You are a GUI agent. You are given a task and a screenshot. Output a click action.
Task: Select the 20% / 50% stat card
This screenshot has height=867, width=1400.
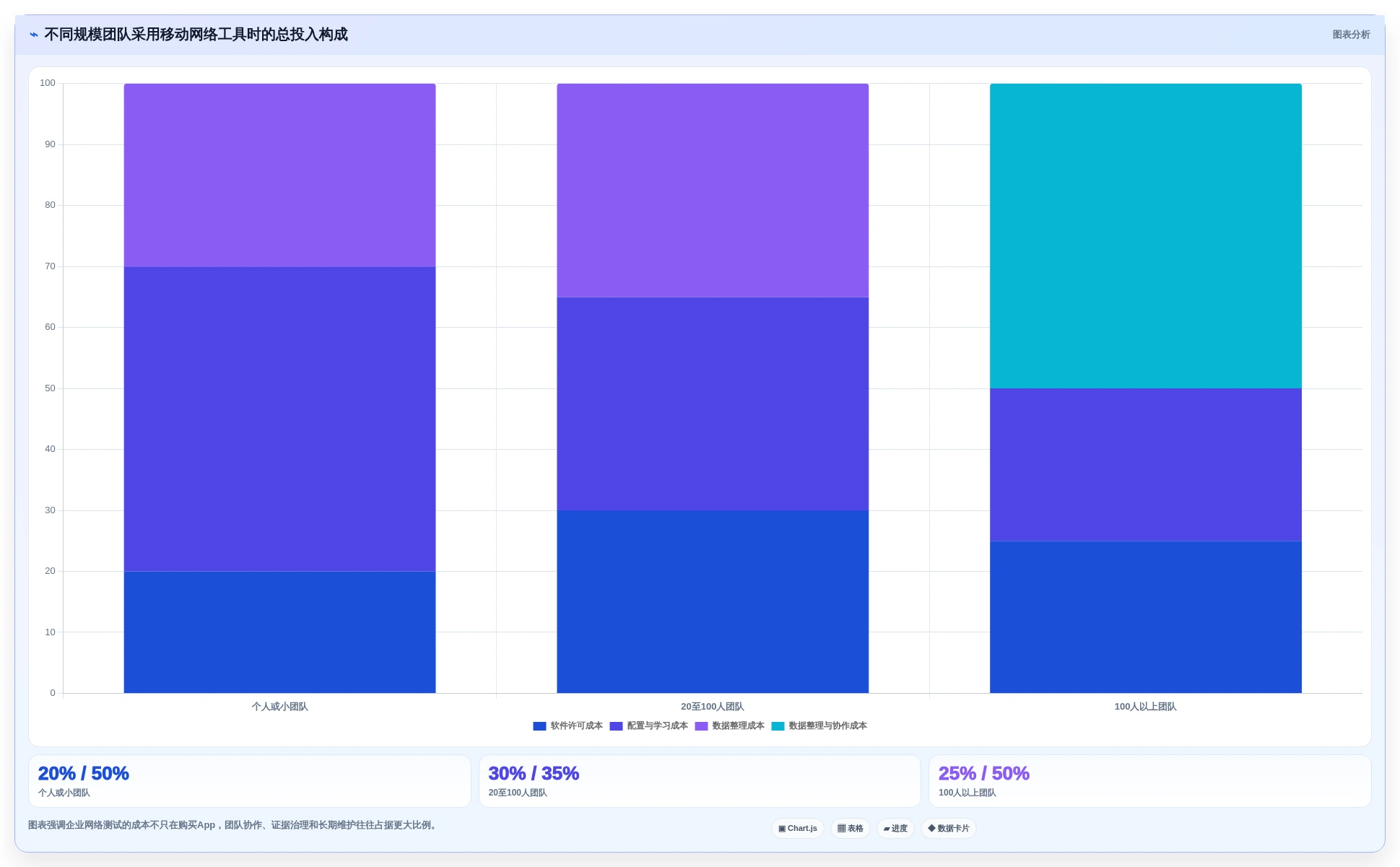[x=250, y=781]
